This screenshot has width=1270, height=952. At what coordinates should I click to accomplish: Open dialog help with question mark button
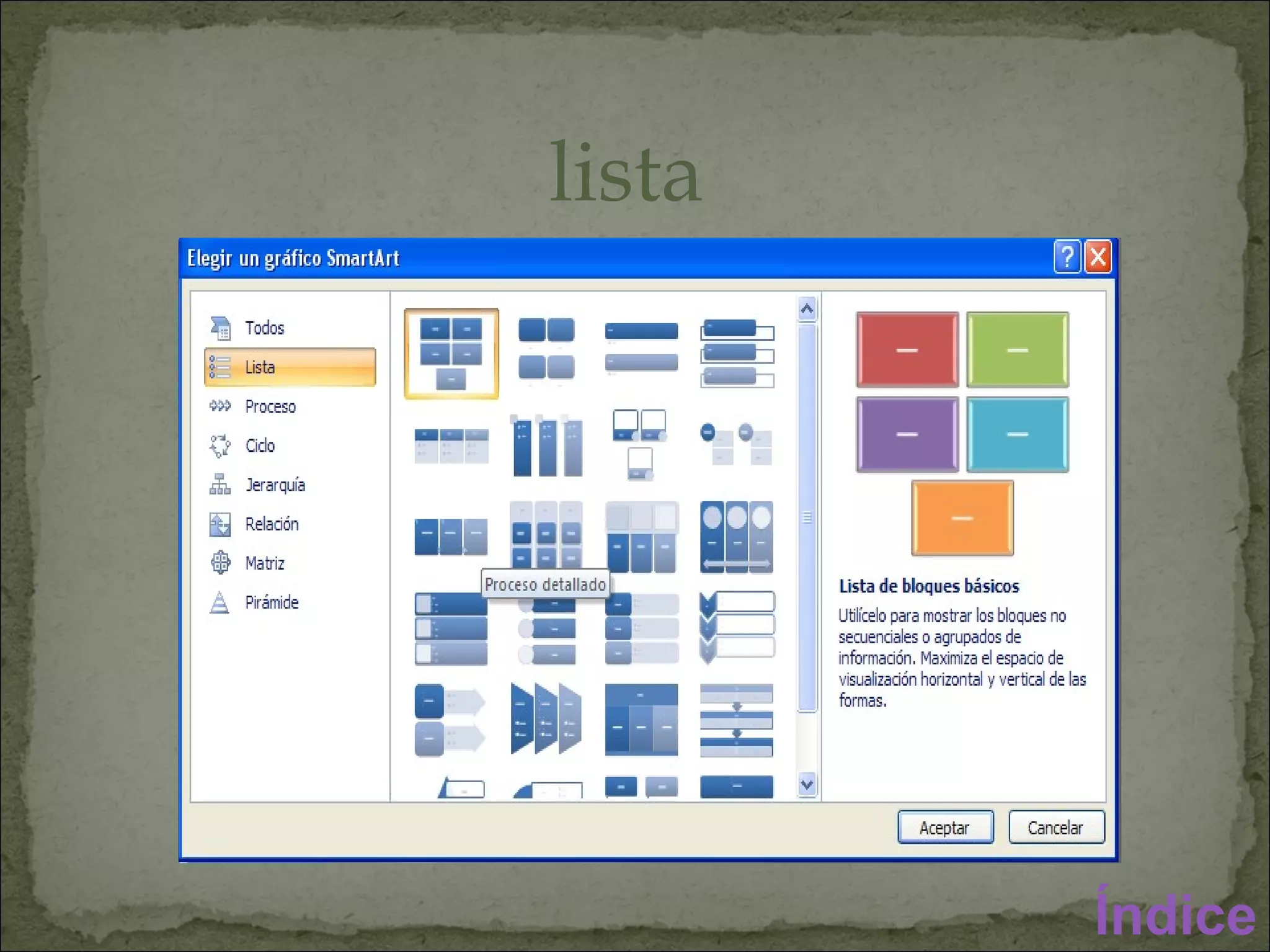tap(1067, 257)
